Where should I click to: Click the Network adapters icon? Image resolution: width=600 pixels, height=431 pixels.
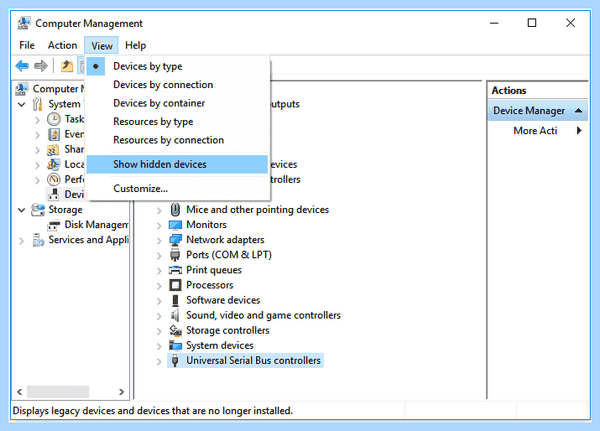(175, 240)
